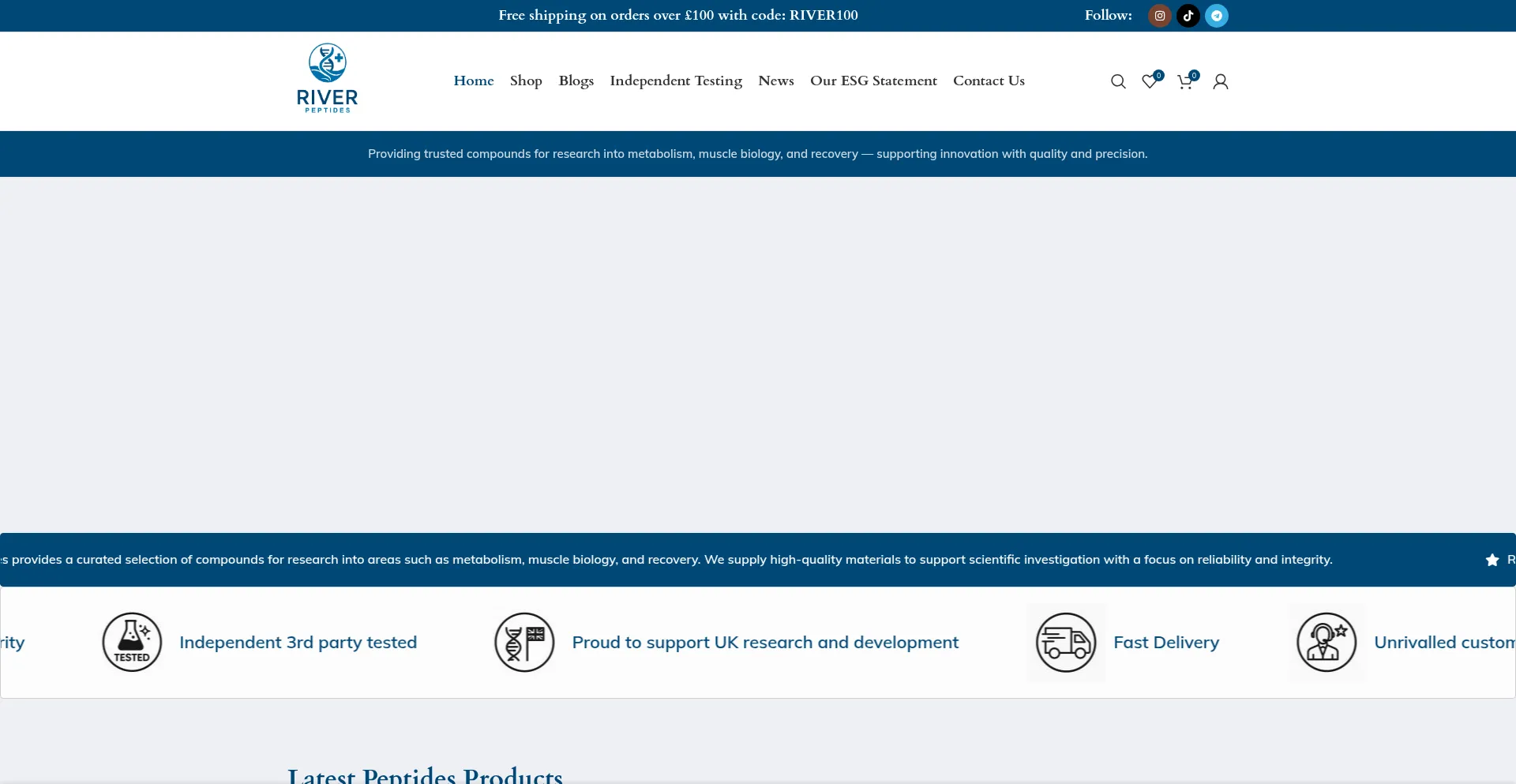Open the Telegram social icon
Image resolution: width=1516 pixels, height=784 pixels.
click(1216, 16)
